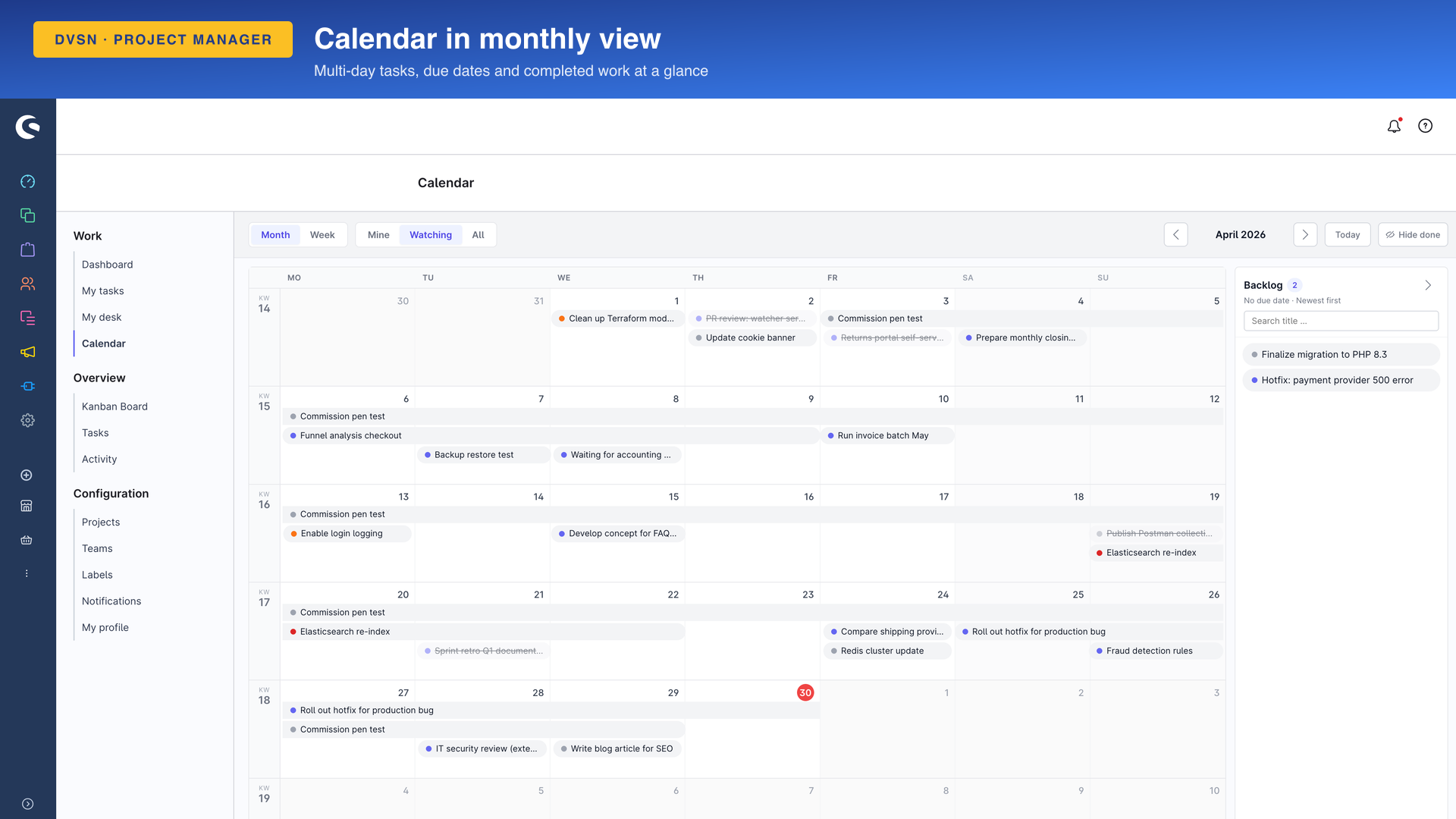
Task: Open Kanban Board in Overview
Action: (115, 406)
